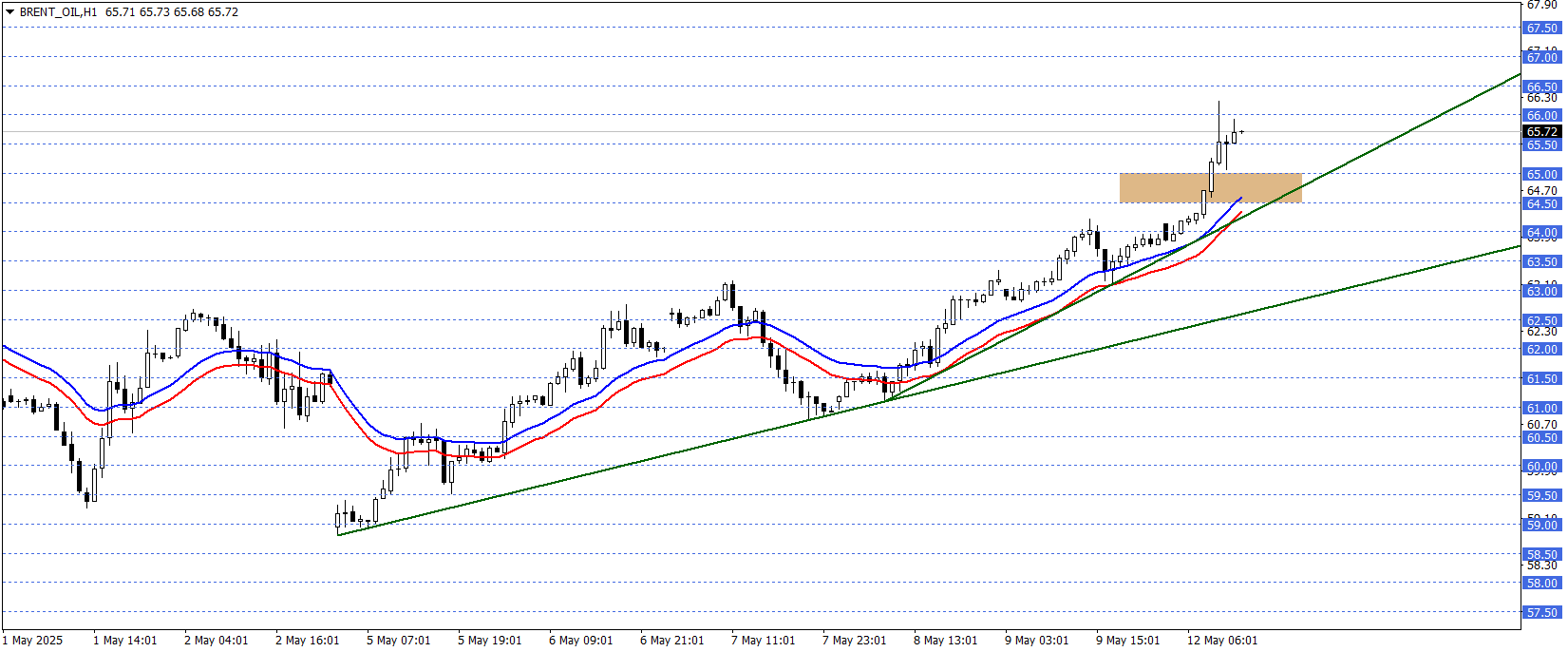
Task: Click the 64.00 price level label
Action: click(x=1541, y=233)
